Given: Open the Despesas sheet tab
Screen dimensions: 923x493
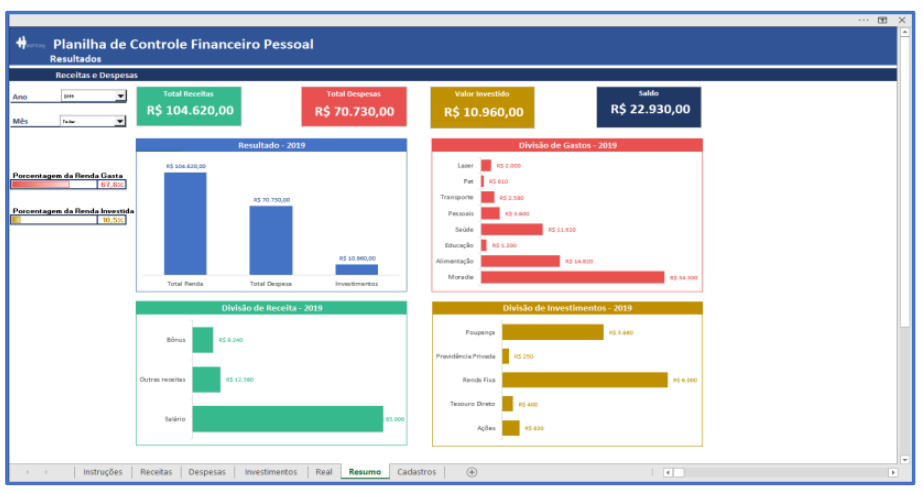Looking at the screenshot, I should [207, 472].
